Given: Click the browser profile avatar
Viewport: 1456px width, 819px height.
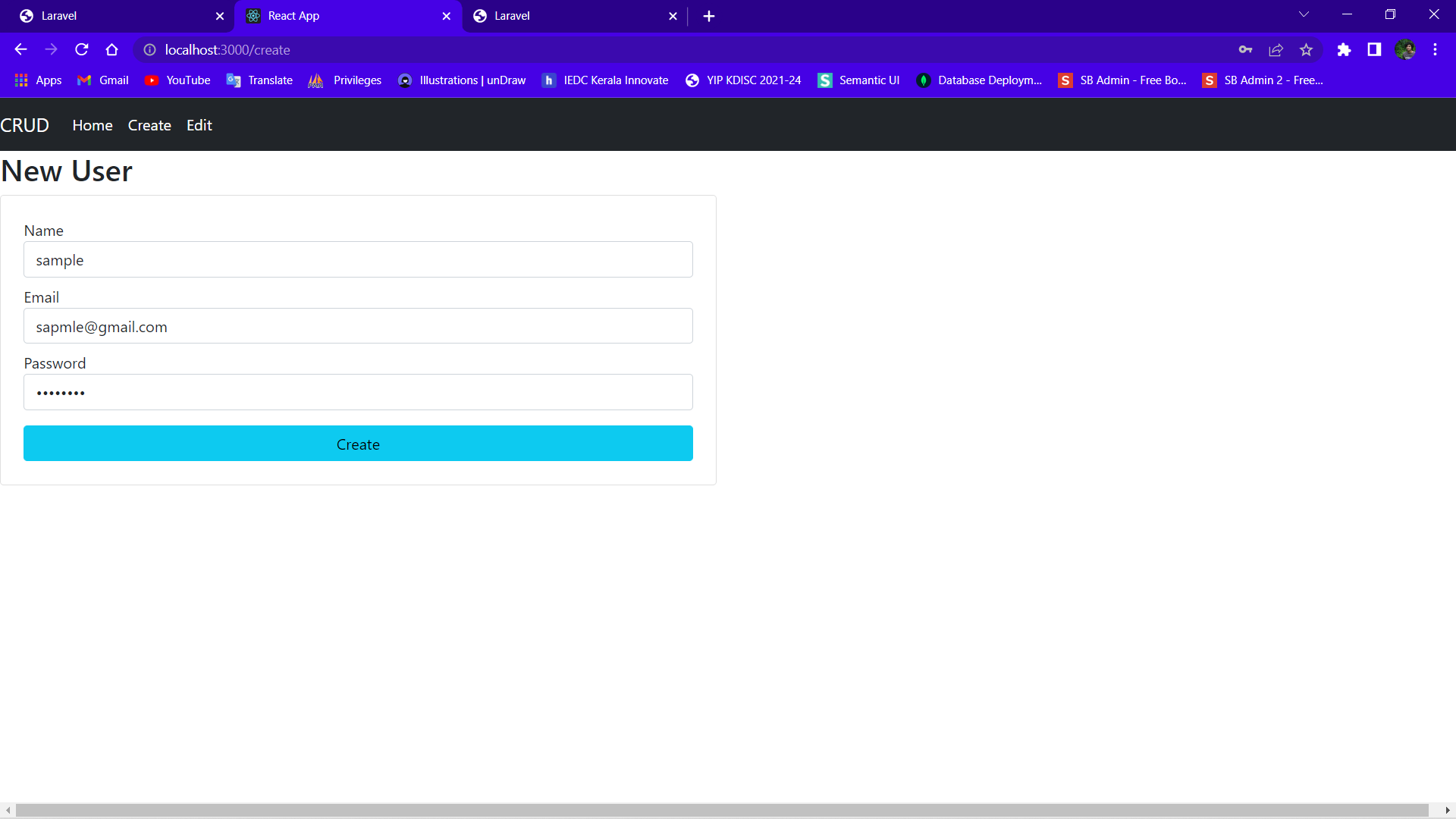Looking at the screenshot, I should [x=1407, y=49].
